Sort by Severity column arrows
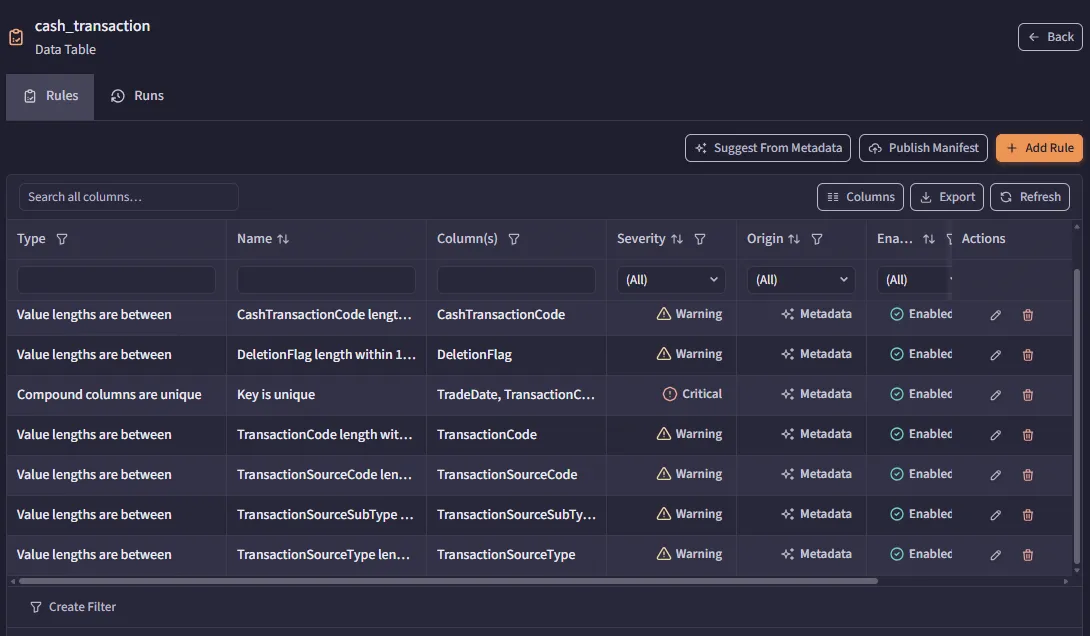Screen dimensions: 1090x636 pyautogui.click(x=677, y=239)
